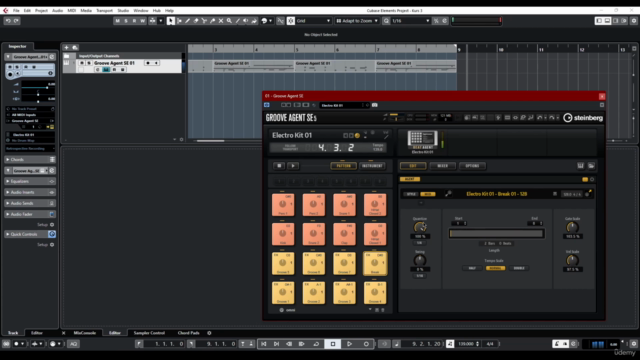This screenshot has height=360, width=640.
Task: Solo the Groove Agent SE 01 track
Action: click(89, 63)
